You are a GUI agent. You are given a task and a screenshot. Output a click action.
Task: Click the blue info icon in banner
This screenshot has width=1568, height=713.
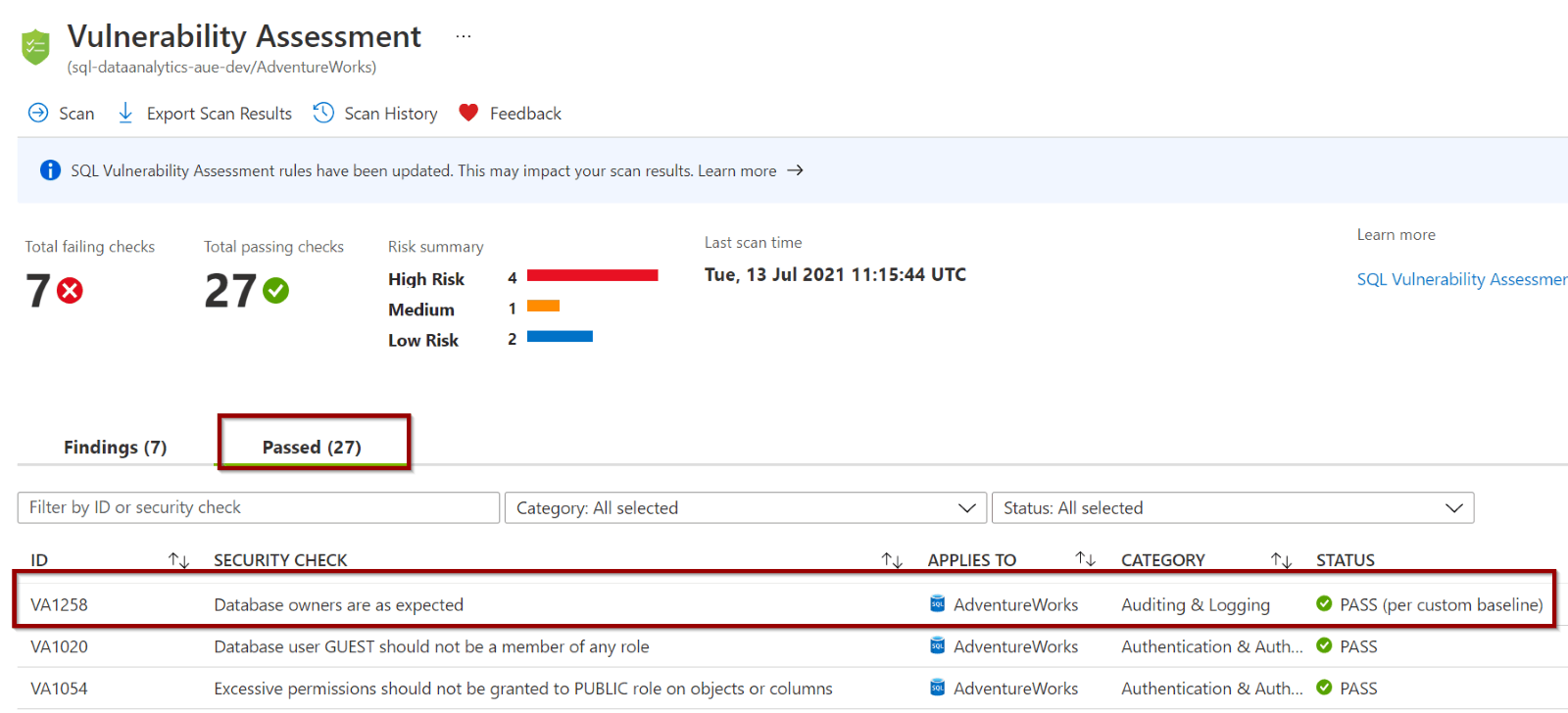coord(50,170)
